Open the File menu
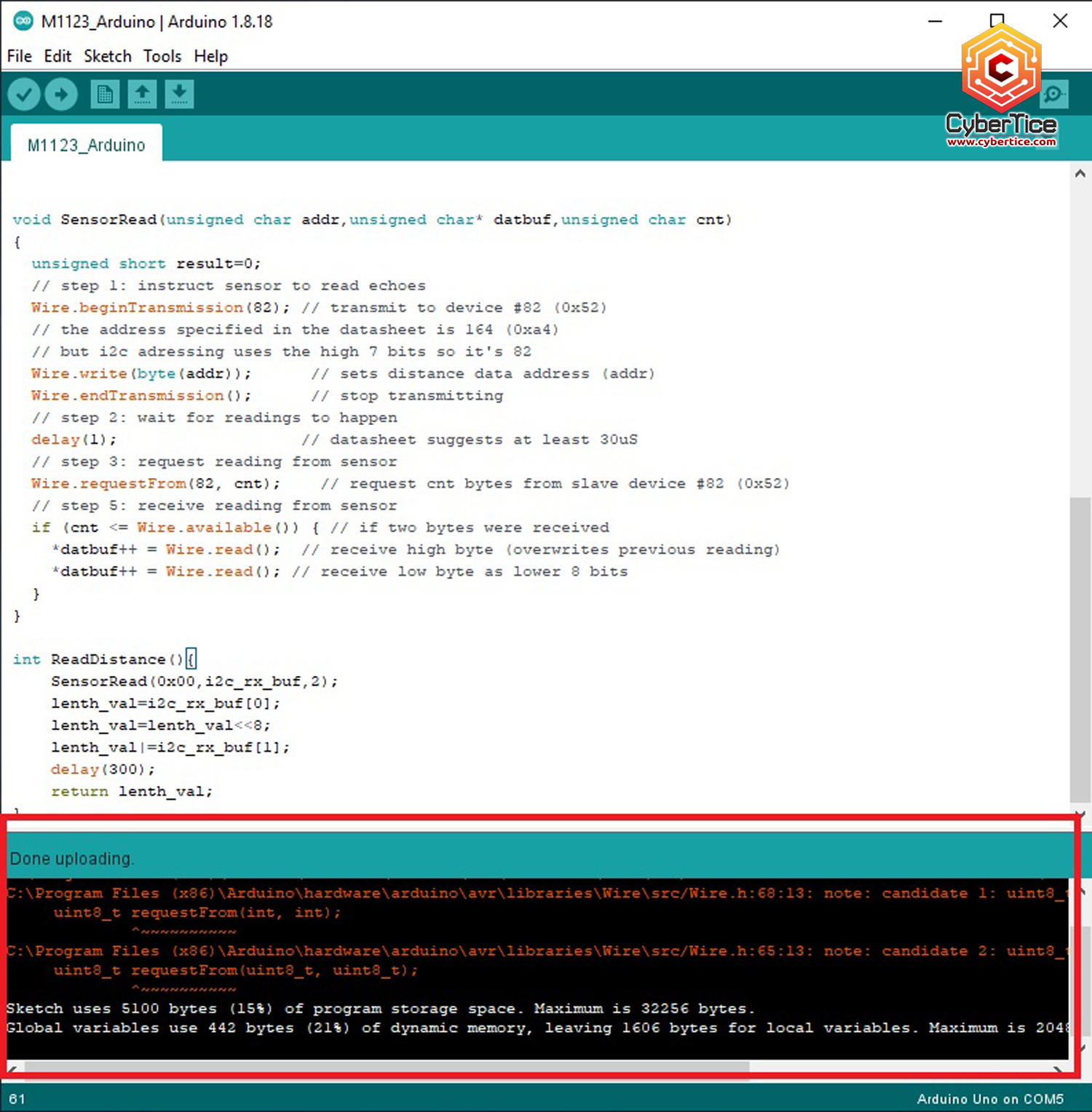Image resolution: width=1092 pixels, height=1112 pixels. click(x=19, y=56)
